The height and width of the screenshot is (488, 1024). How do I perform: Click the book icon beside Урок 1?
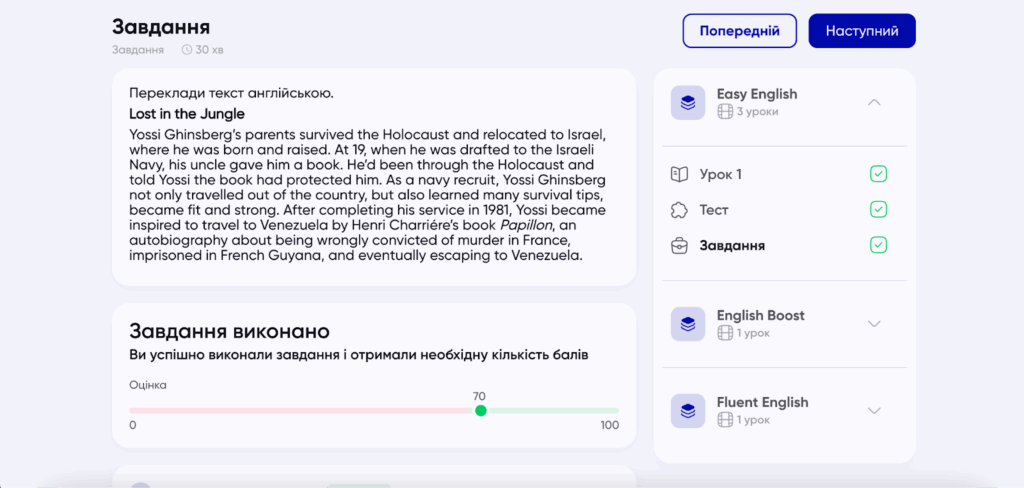click(680, 175)
